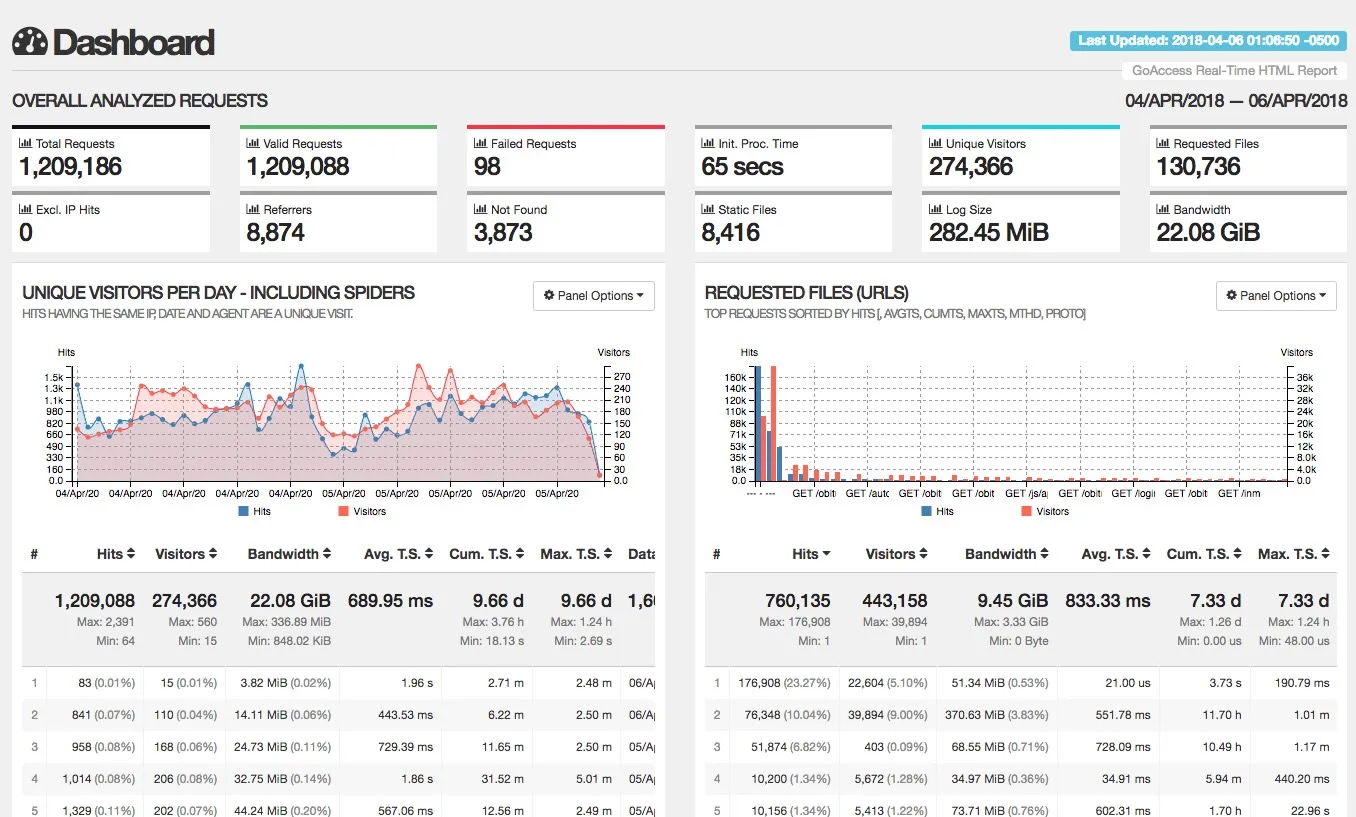The image size is (1356, 817).
Task: Toggle Visitors series in Unique Visitors legend
Action: click(x=360, y=511)
